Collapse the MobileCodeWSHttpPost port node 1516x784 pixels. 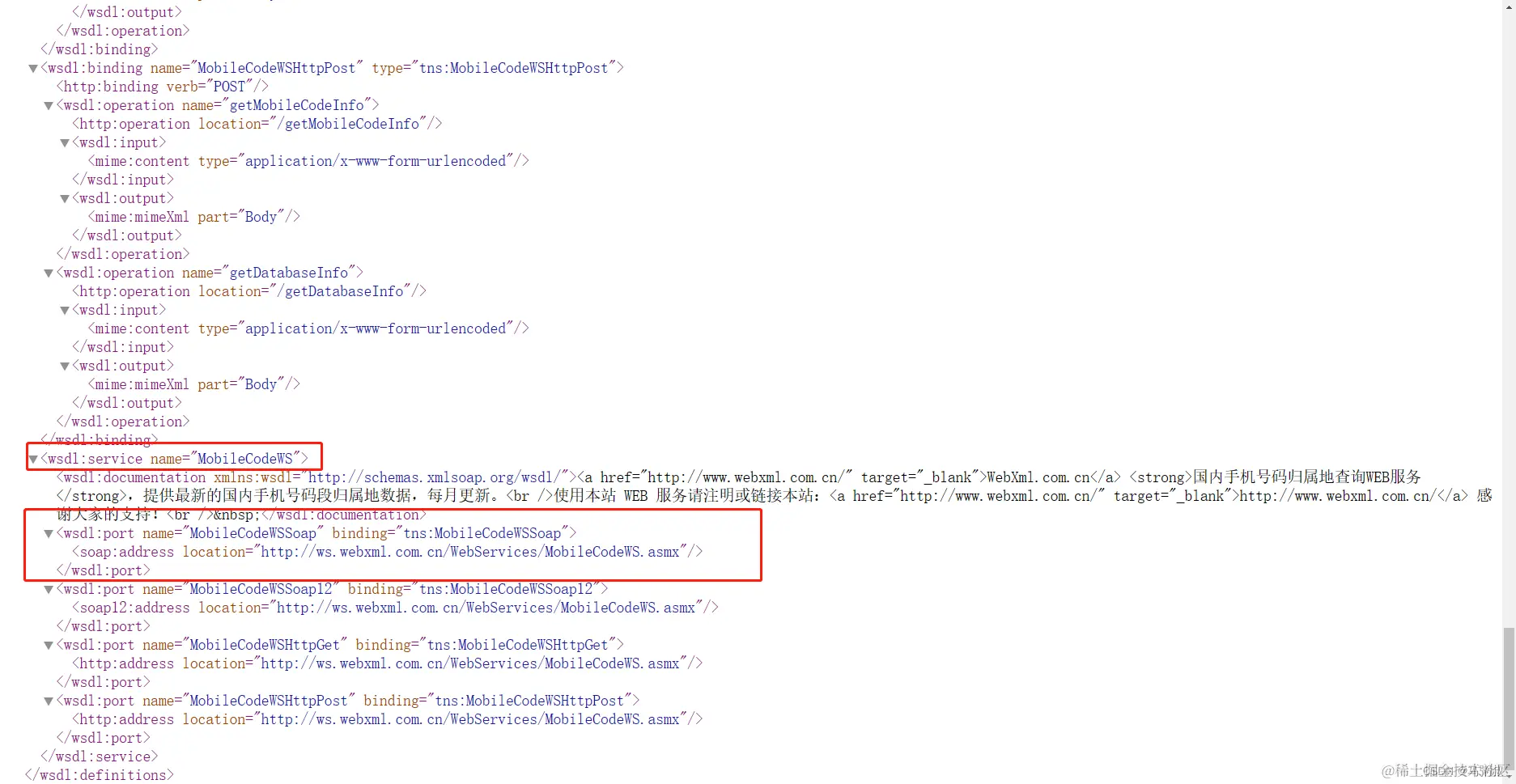(49, 701)
